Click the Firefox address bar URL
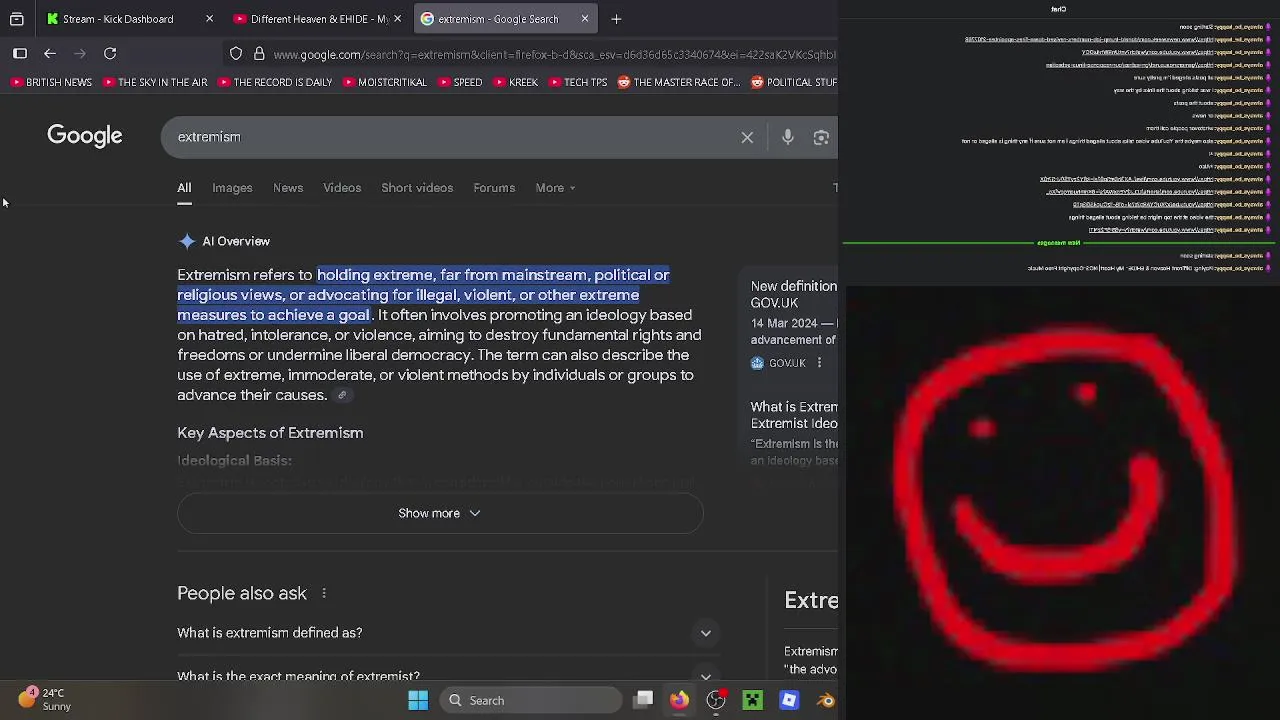The width and height of the screenshot is (1280, 720). click(555, 54)
